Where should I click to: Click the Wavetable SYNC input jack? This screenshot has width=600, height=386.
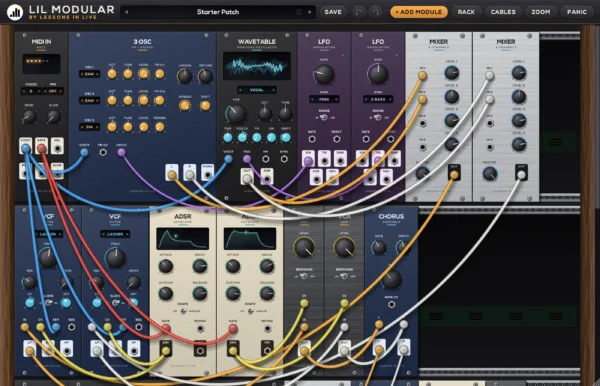tap(284, 158)
